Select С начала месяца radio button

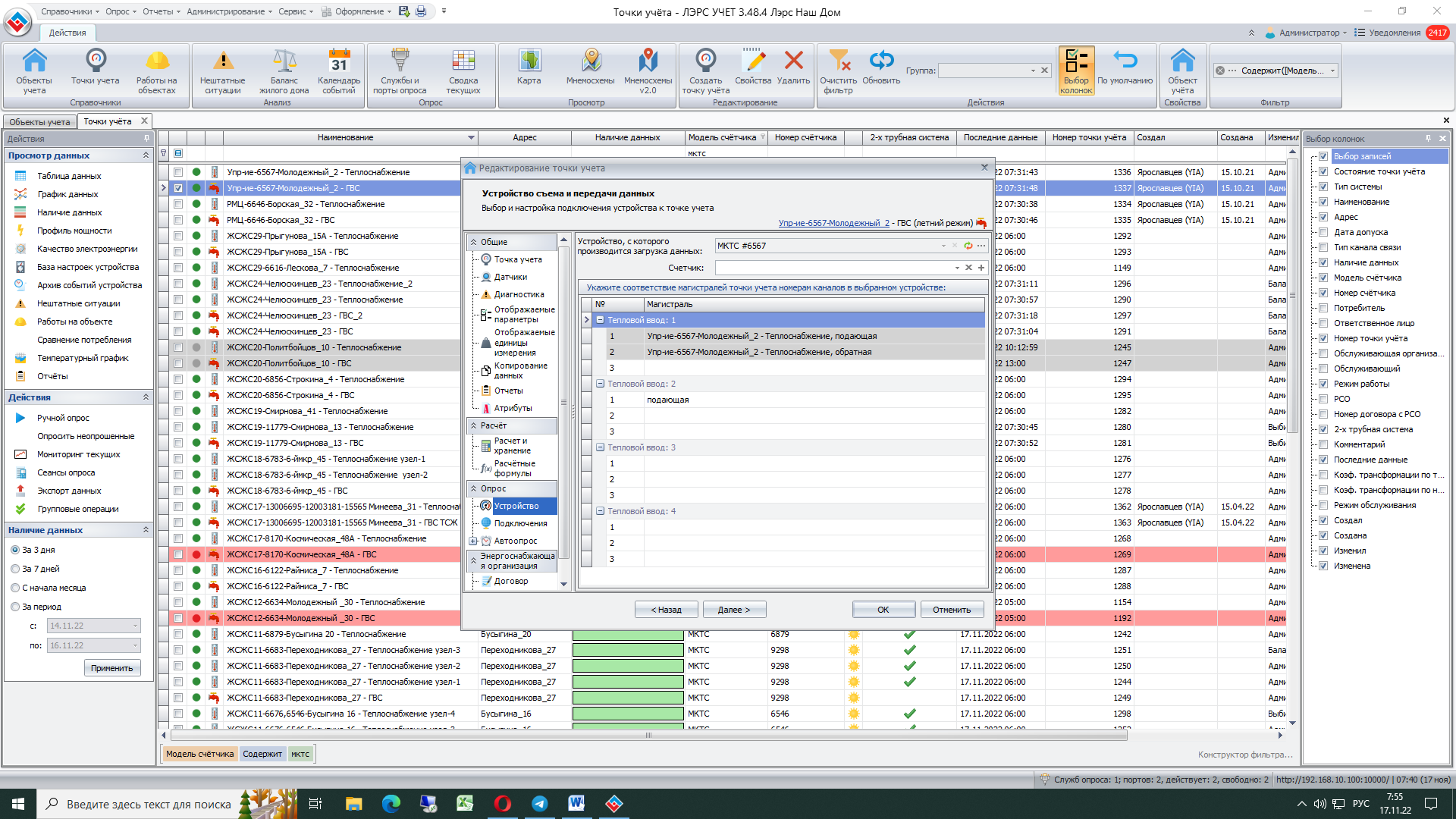(15, 588)
